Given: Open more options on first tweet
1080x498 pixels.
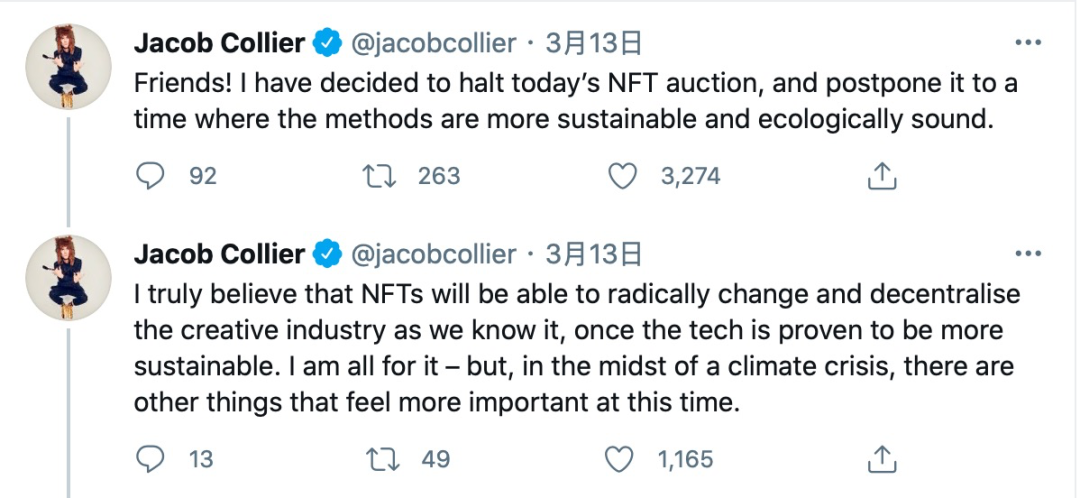Looking at the screenshot, I should point(1028,43).
